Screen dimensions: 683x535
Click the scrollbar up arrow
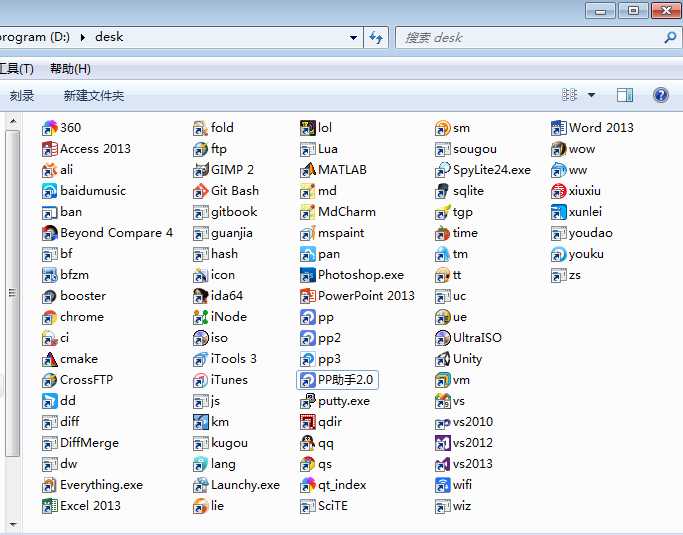click(x=13, y=121)
